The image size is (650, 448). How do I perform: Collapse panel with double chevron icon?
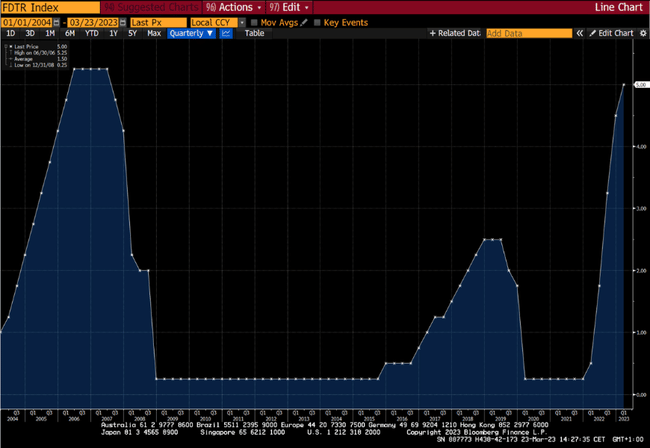(580, 33)
